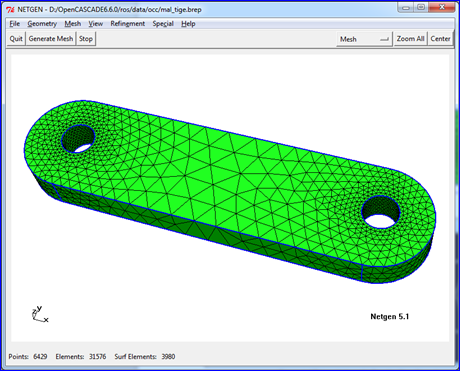
Task: Open the Special menu
Action: click(x=163, y=24)
